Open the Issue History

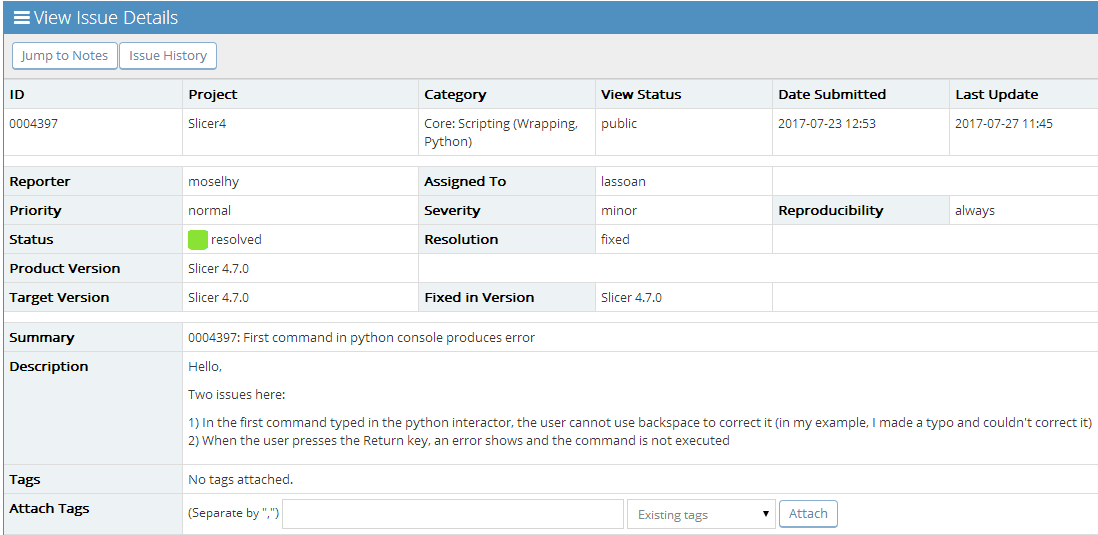coord(168,56)
